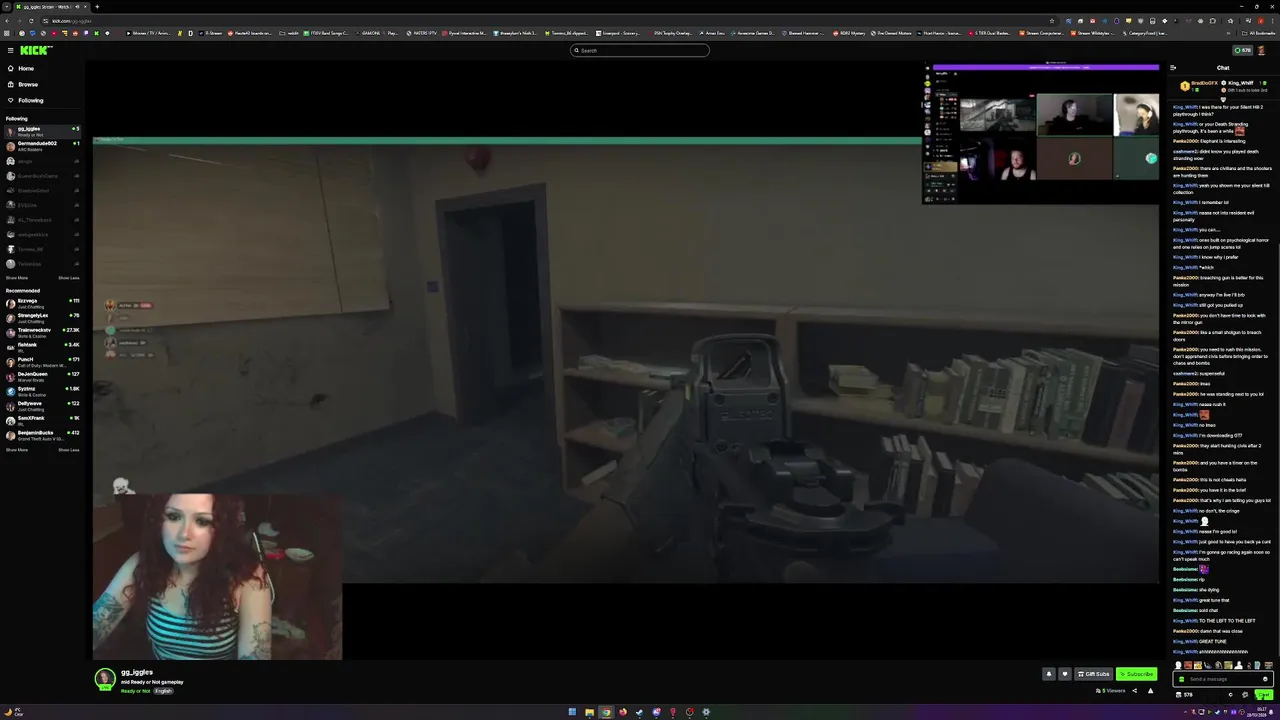1280x720 pixels.
Task: Open the green balance badge in header
Action: 1242,50
